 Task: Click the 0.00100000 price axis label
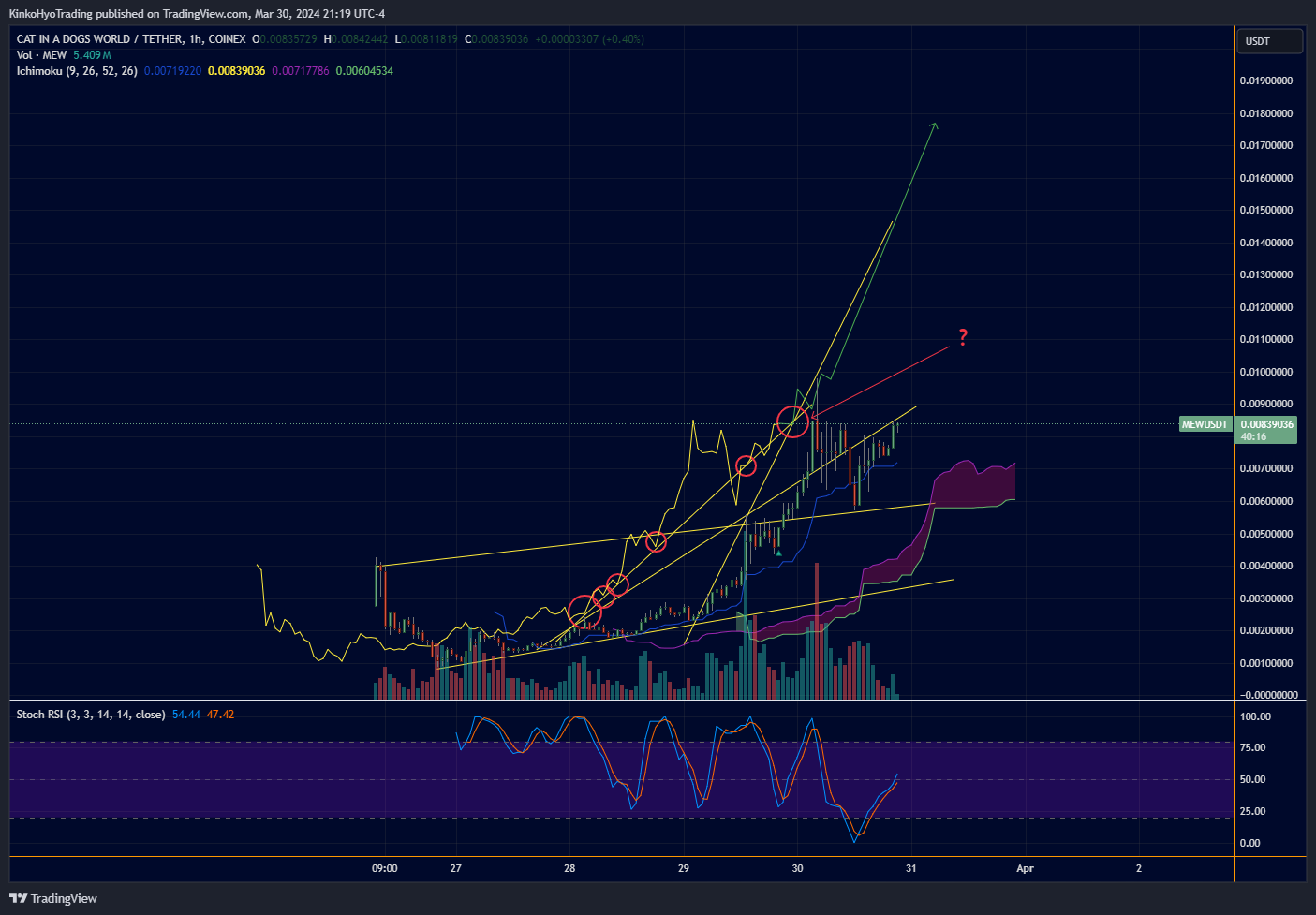(x=1266, y=663)
